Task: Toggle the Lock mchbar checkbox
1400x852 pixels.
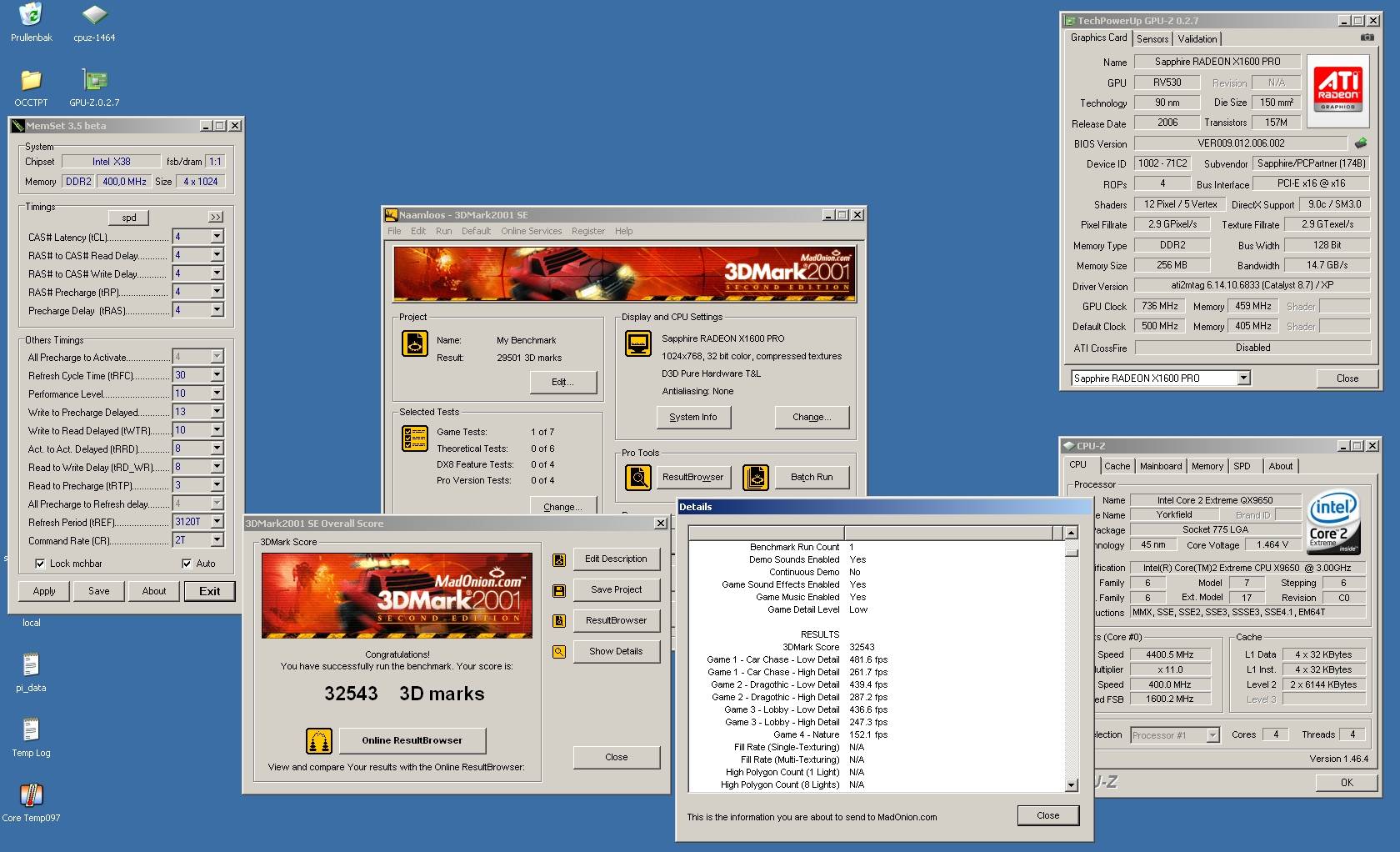Action: (40, 564)
